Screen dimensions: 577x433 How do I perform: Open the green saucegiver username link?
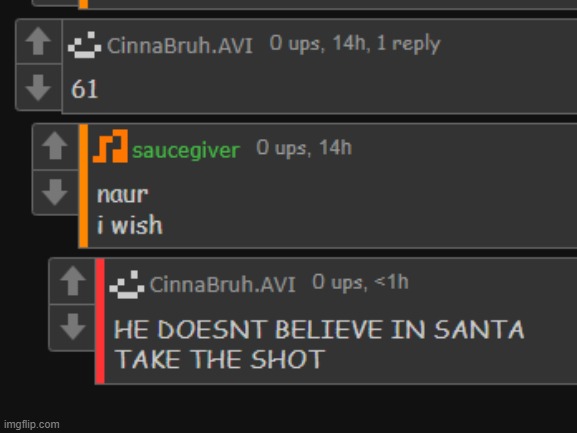(186, 150)
